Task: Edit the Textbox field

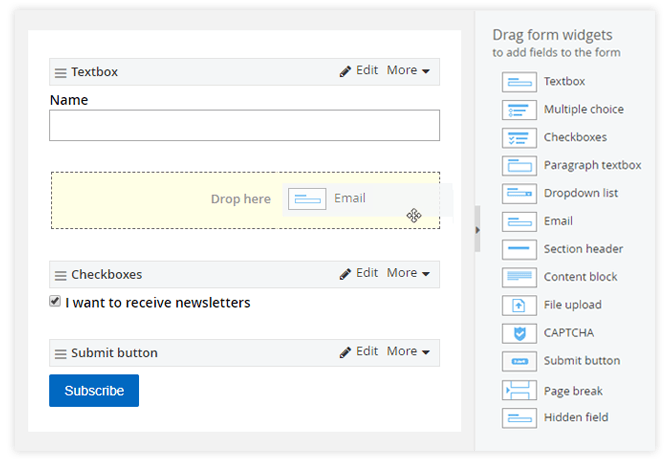Action: pyautogui.click(x=359, y=71)
